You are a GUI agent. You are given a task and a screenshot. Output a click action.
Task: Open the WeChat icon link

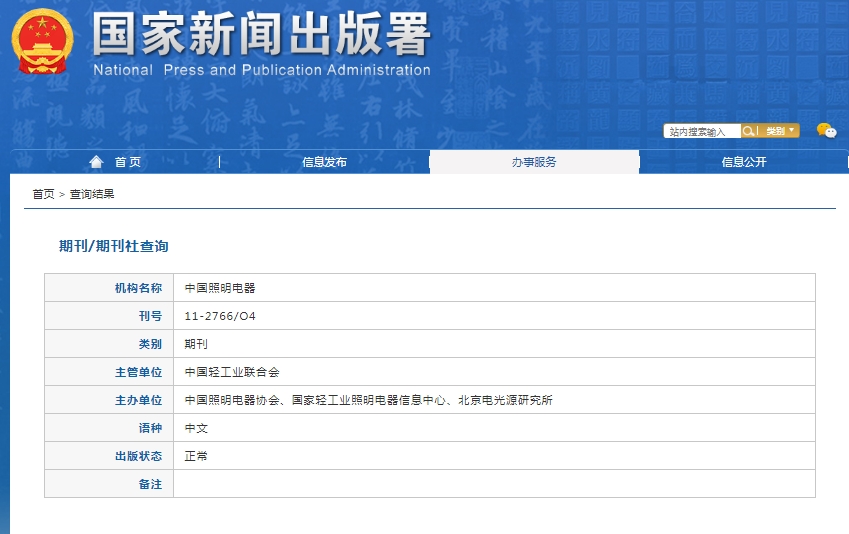[x=825, y=131]
